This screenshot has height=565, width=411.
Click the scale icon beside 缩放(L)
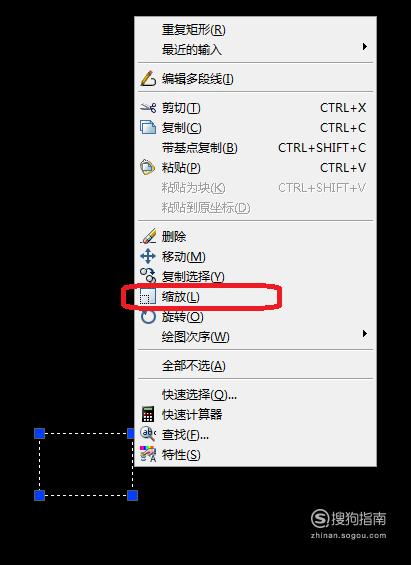coord(148,297)
